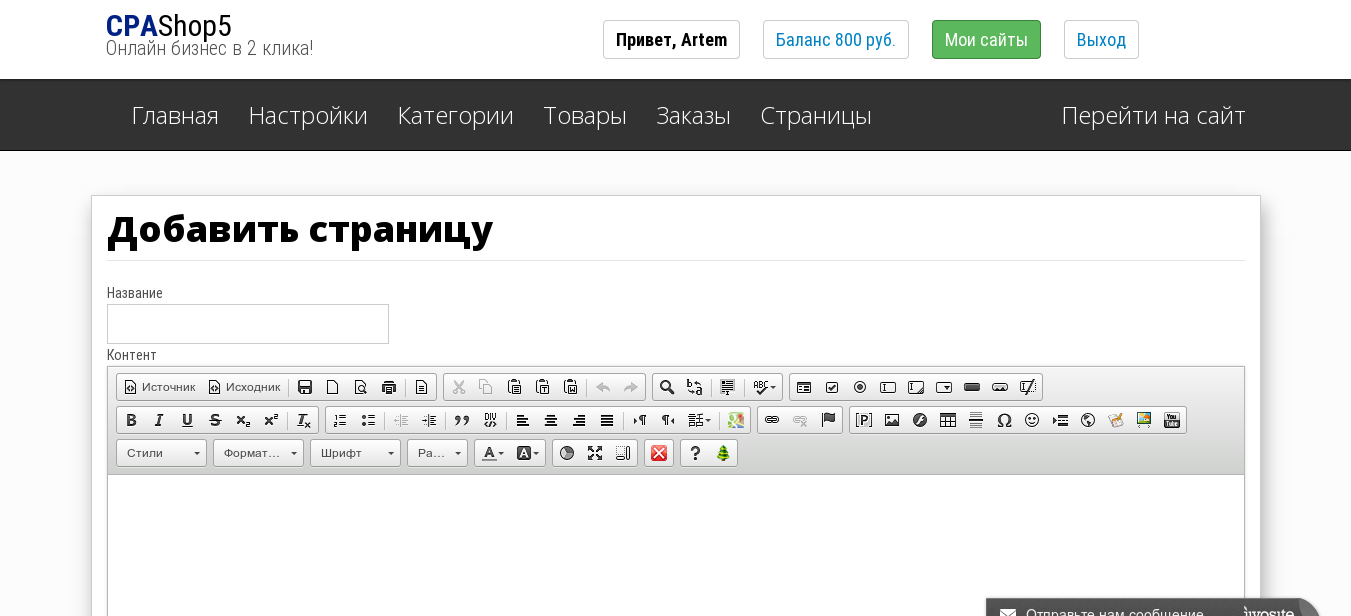Open the language selection dropdown
Screen dimensions: 1351x616
point(699,420)
